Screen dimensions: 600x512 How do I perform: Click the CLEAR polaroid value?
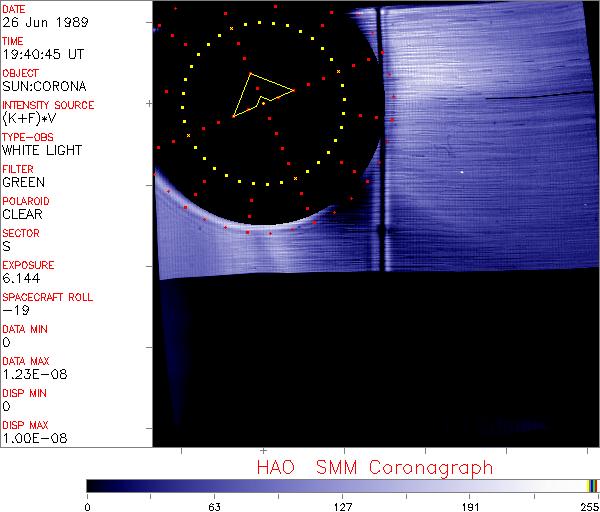[x=22, y=214]
